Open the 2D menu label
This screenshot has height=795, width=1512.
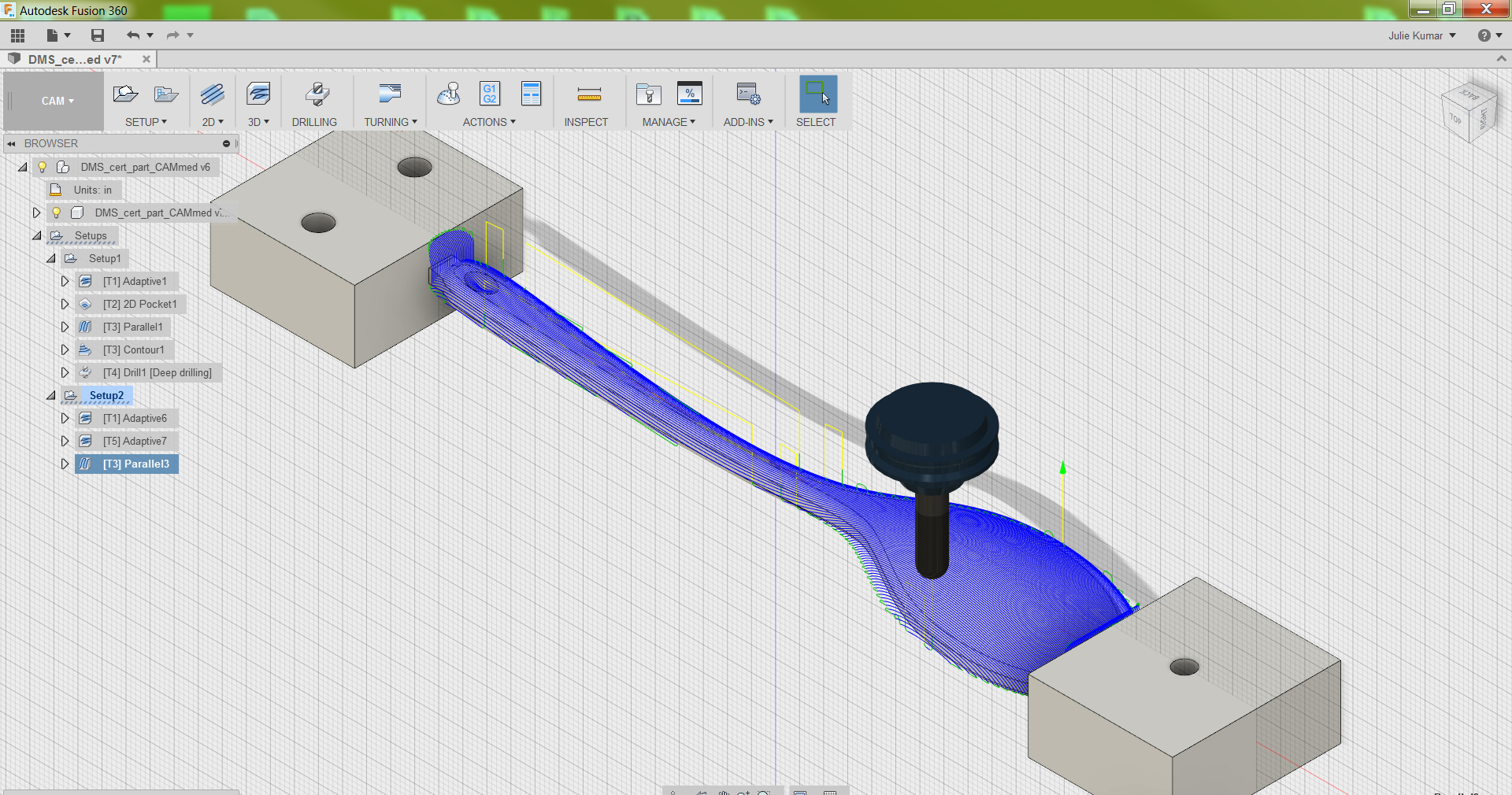(x=213, y=122)
